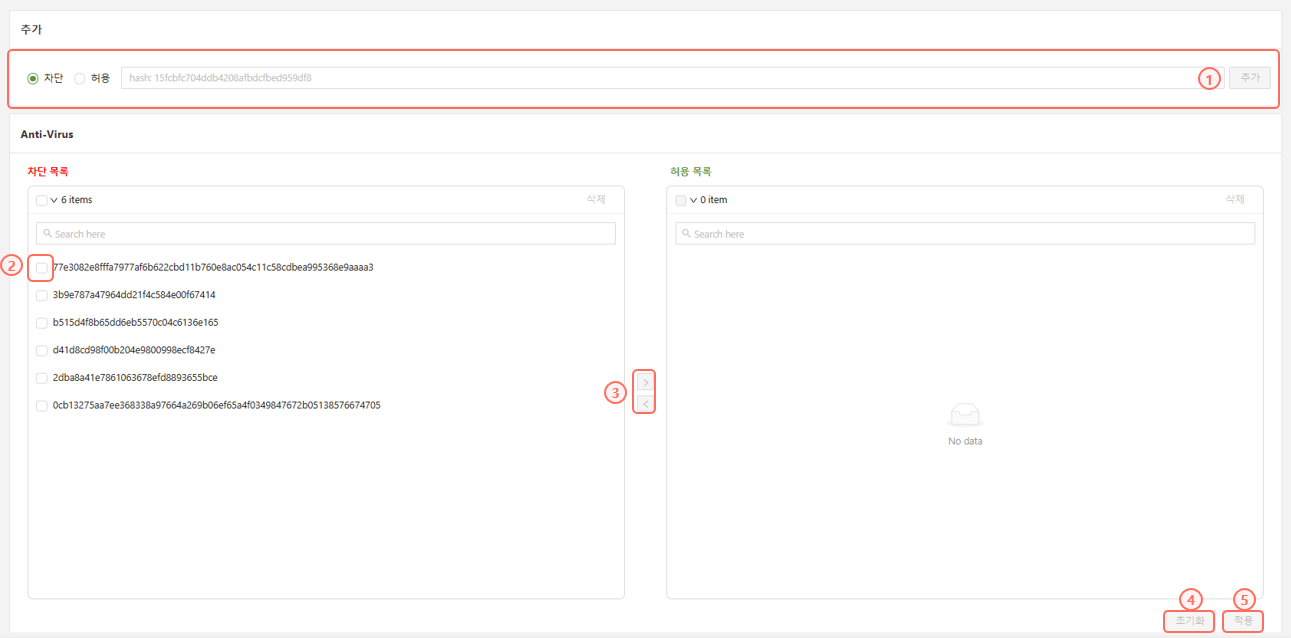The width and height of the screenshot is (1291, 638).
Task: Toggle select-all checkbox in 허용 목록
Action: (681, 200)
